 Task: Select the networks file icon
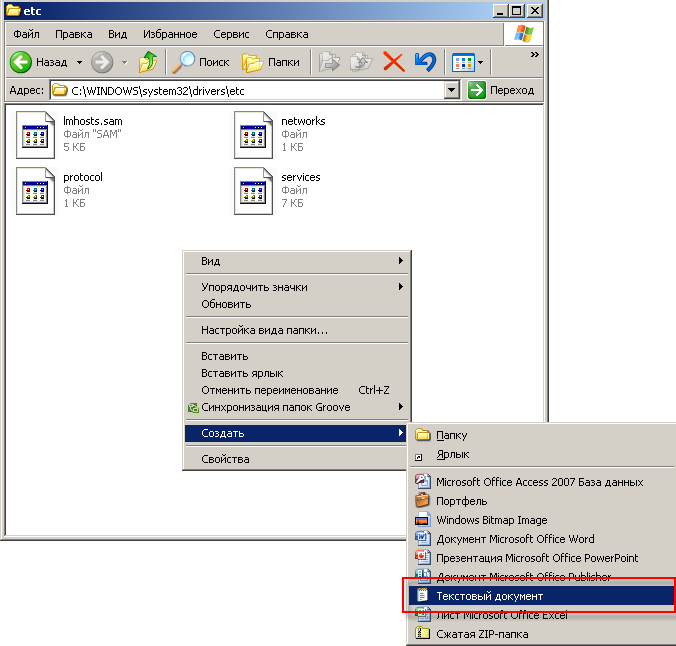click(254, 135)
